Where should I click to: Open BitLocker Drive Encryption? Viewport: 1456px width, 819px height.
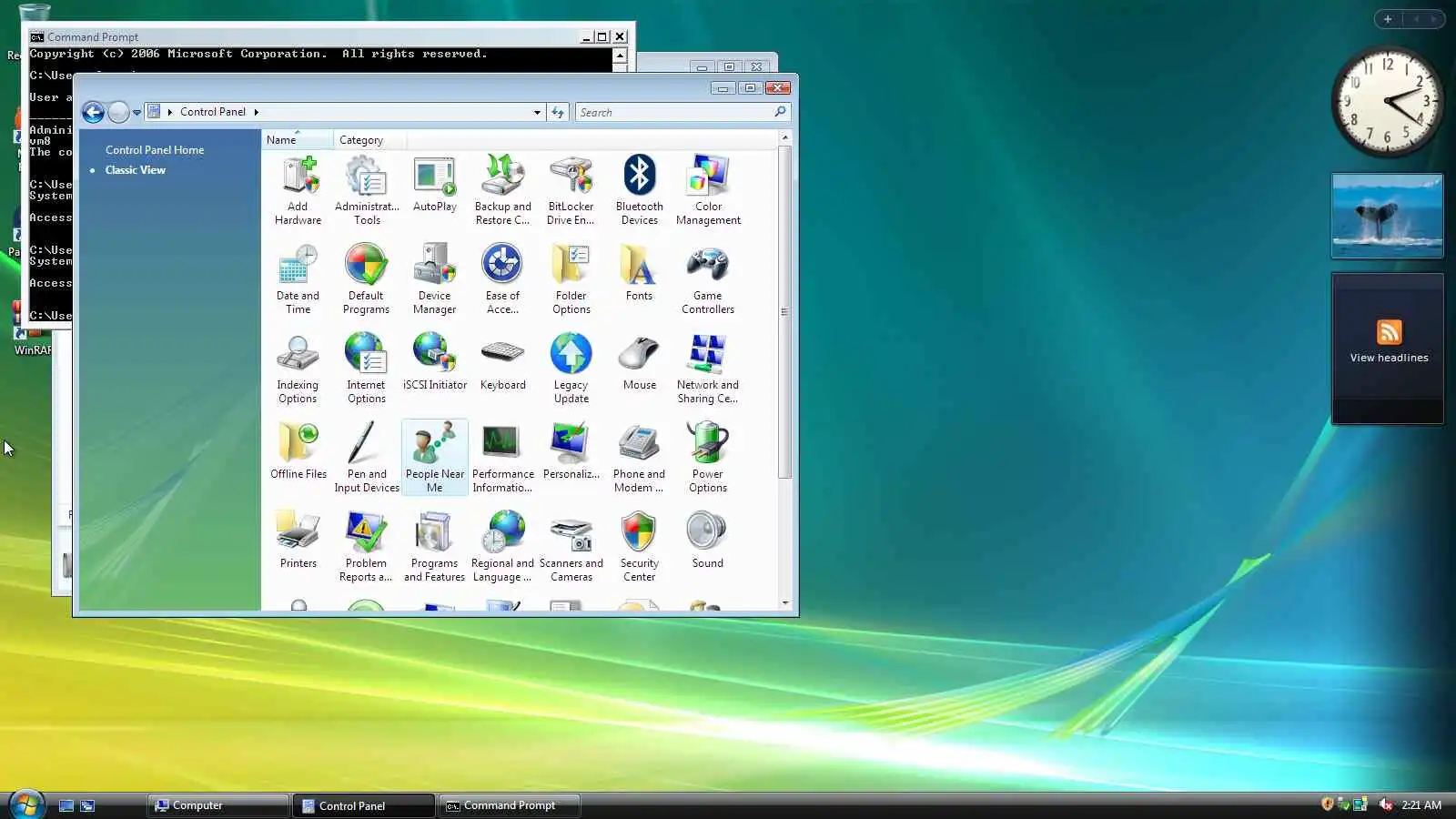point(571,190)
